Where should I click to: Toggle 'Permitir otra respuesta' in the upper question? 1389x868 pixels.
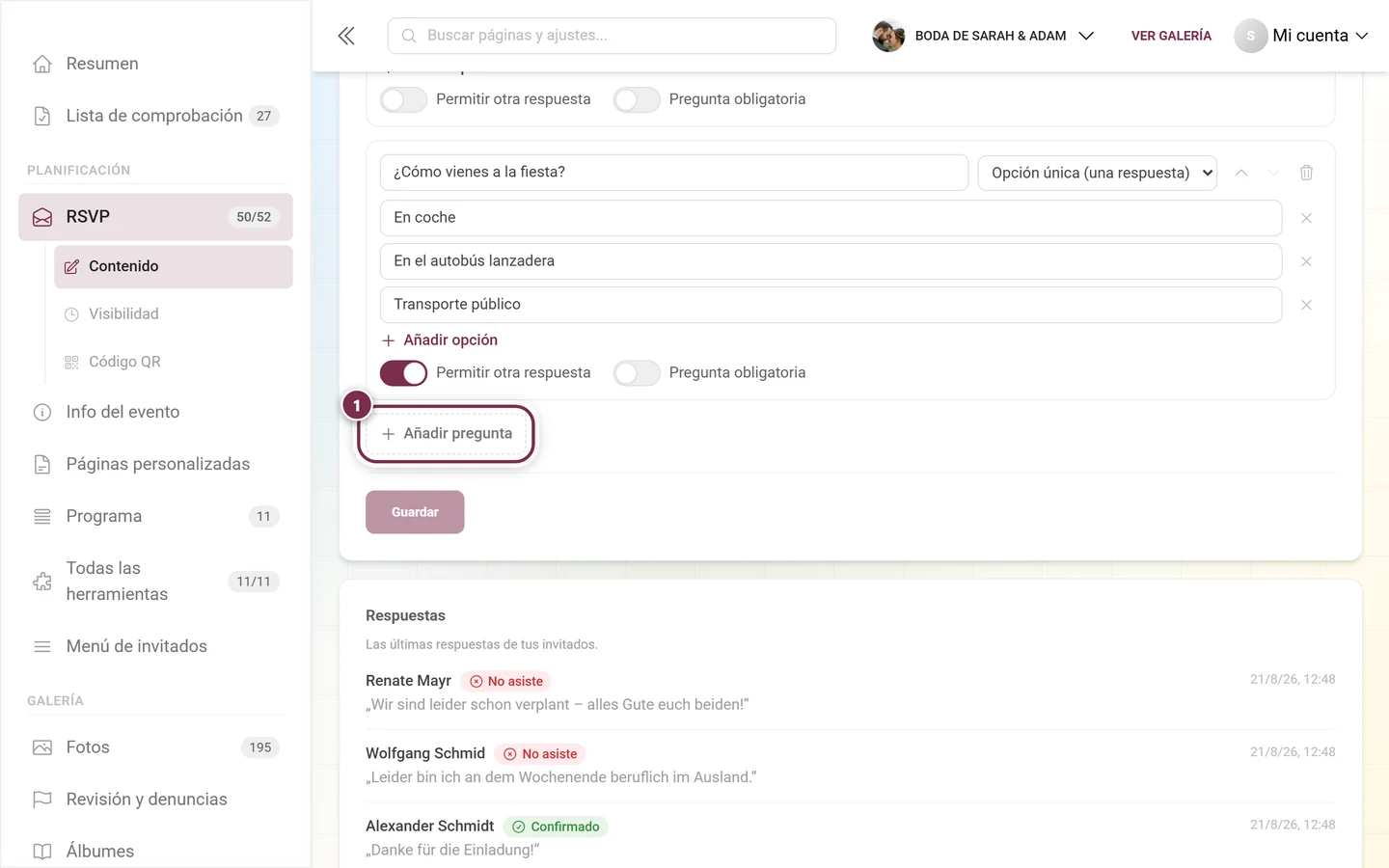click(x=403, y=99)
